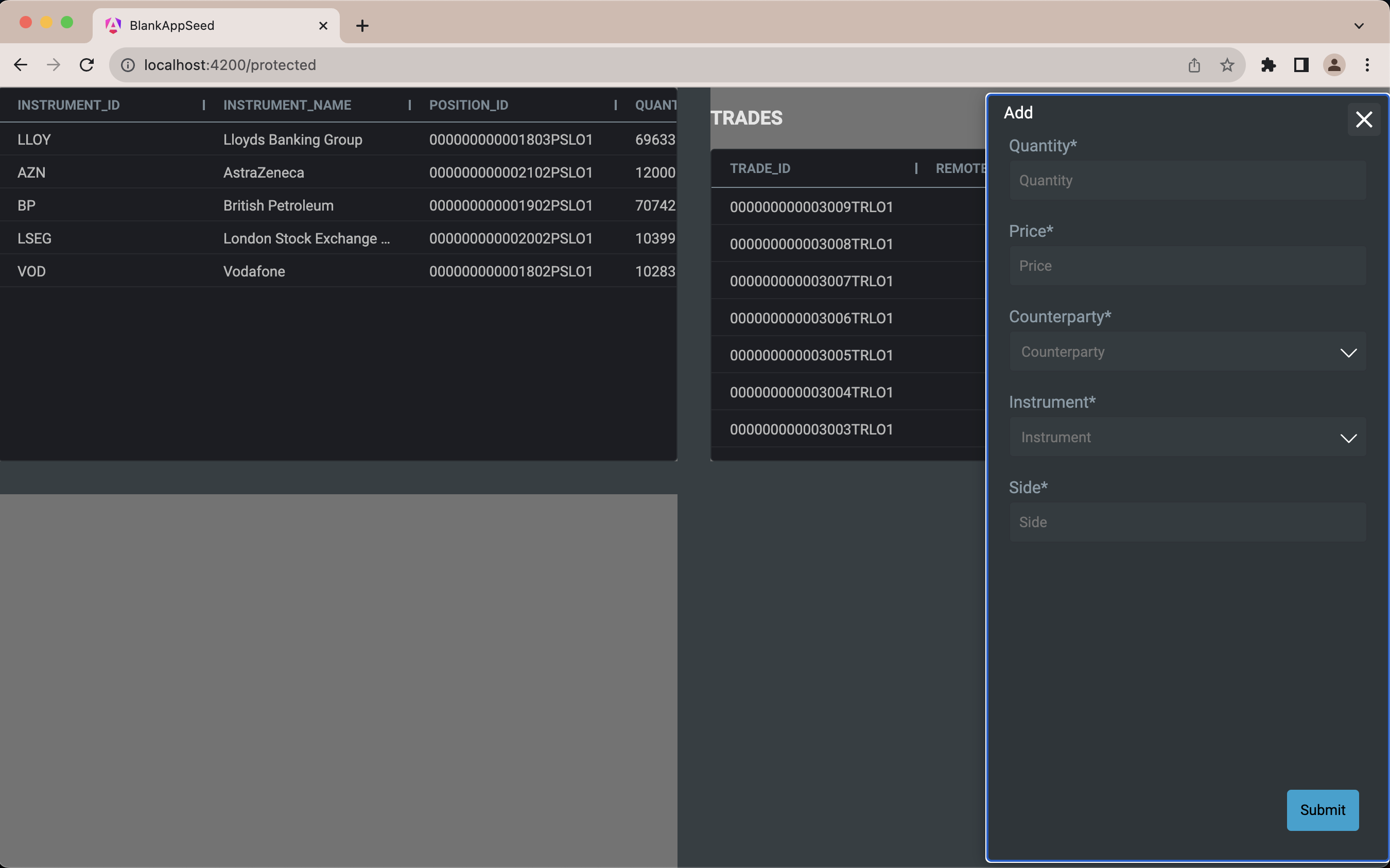
Task: Sort by INSTRUMENT_ID column header
Action: (x=68, y=105)
